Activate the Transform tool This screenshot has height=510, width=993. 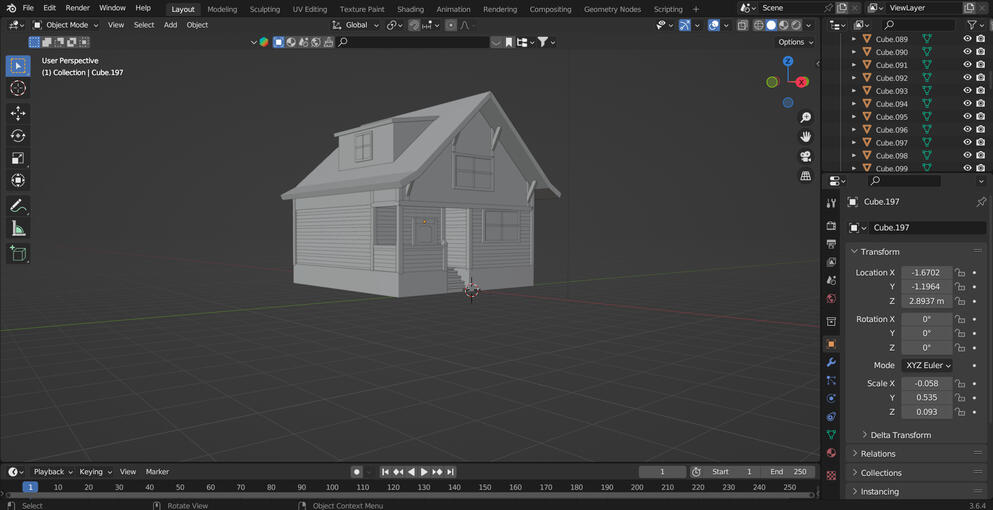tap(18, 181)
